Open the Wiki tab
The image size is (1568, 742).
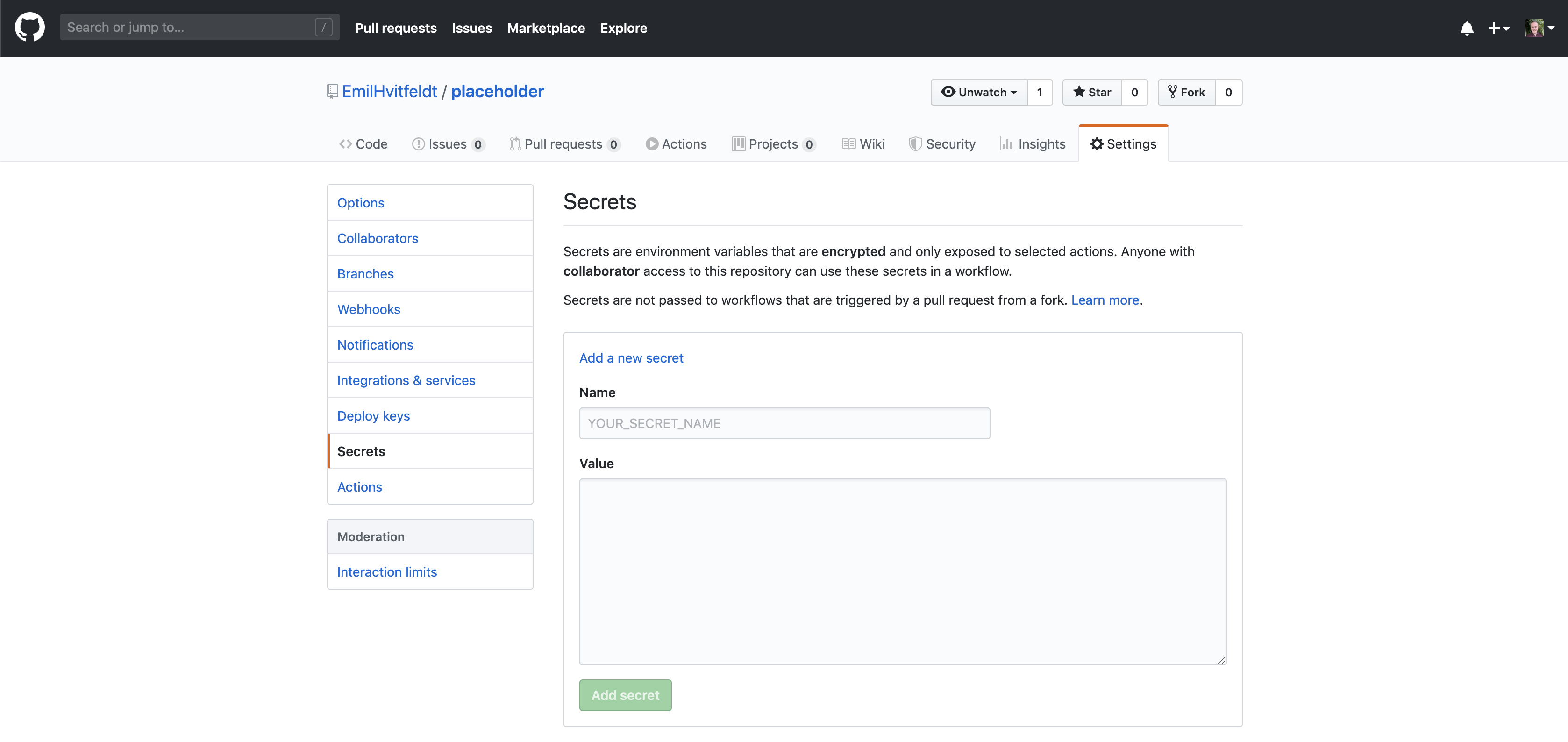tap(863, 143)
